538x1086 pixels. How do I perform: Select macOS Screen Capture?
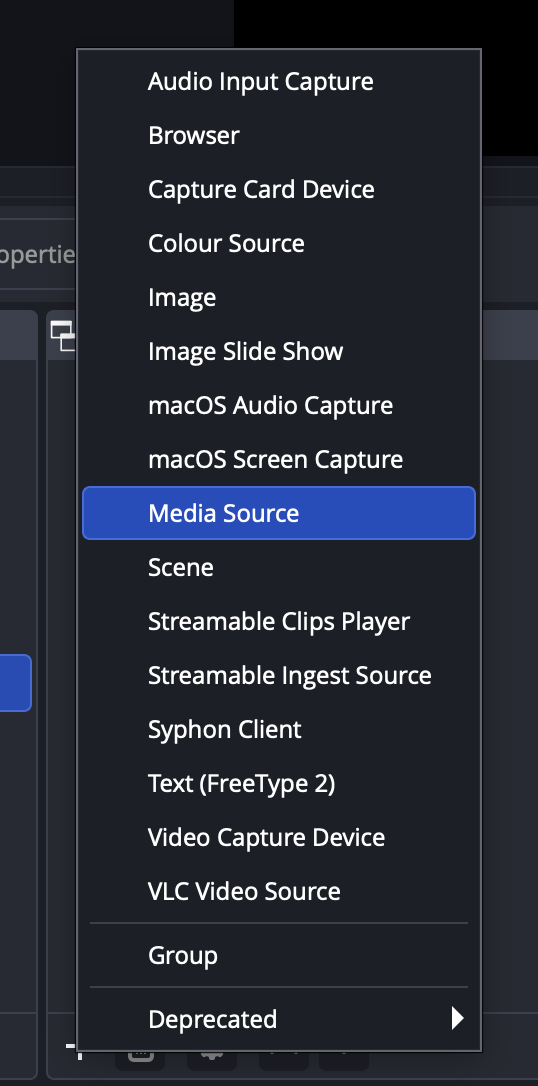[278, 459]
